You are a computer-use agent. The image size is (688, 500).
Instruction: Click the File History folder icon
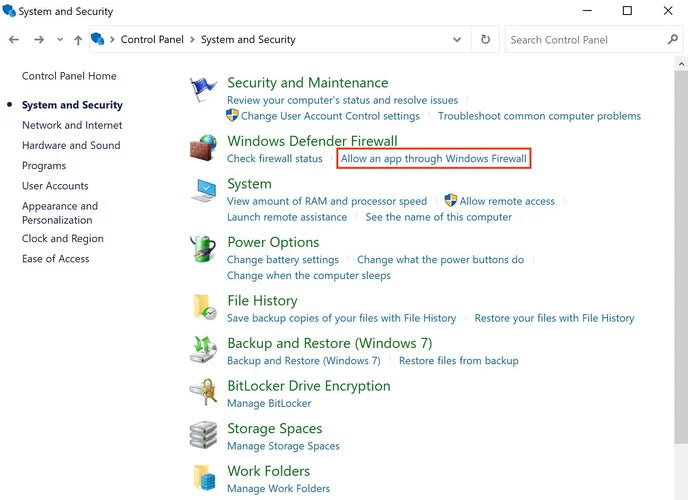(203, 307)
